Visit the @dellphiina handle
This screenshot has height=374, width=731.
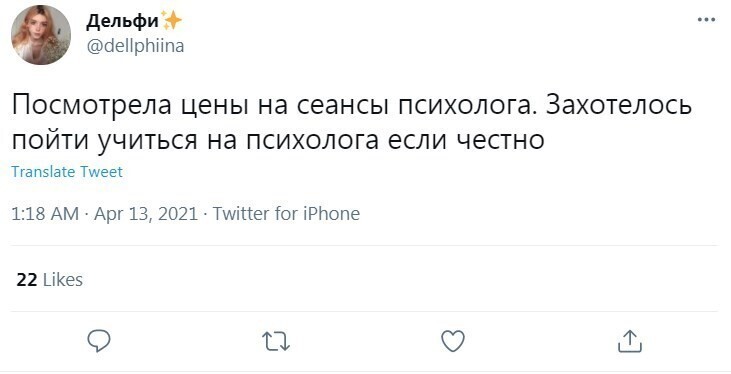coord(135,46)
